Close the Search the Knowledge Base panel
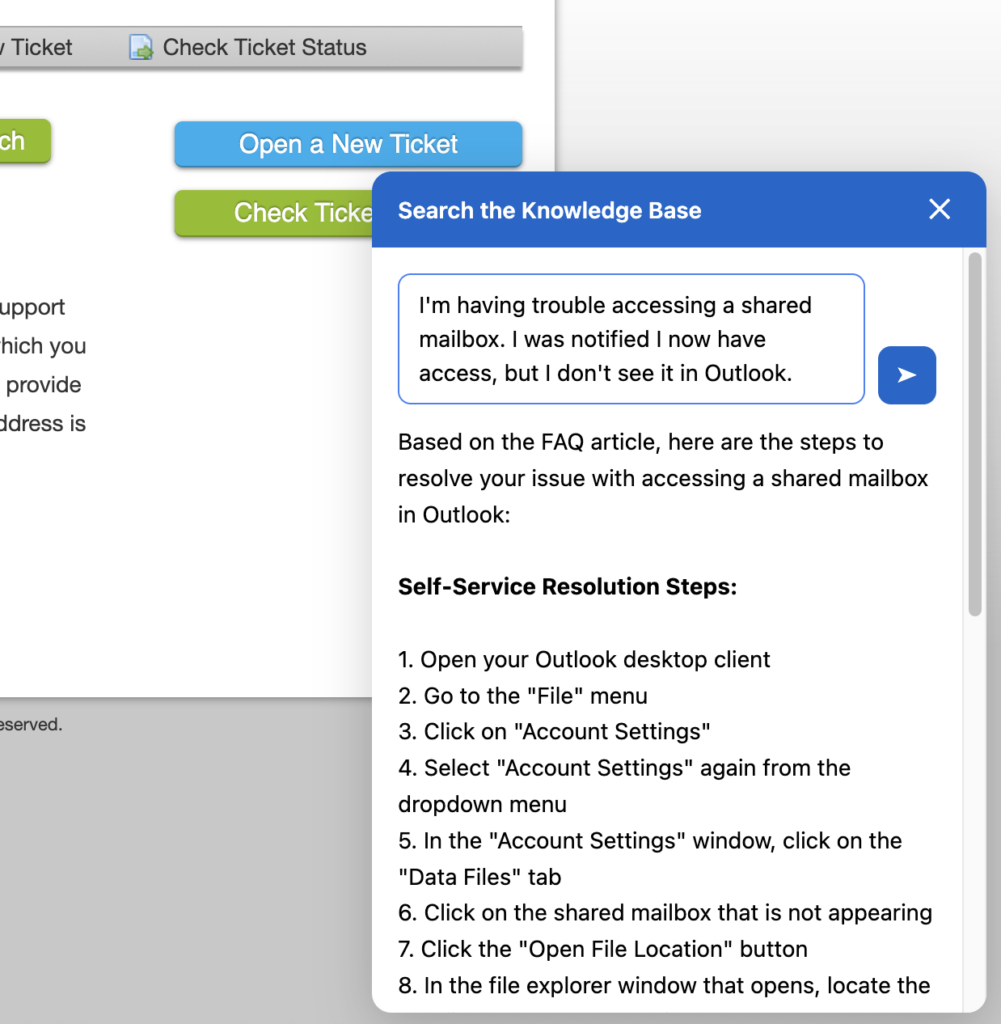Image resolution: width=1001 pixels, height=1024 pixels. point(939,209)
